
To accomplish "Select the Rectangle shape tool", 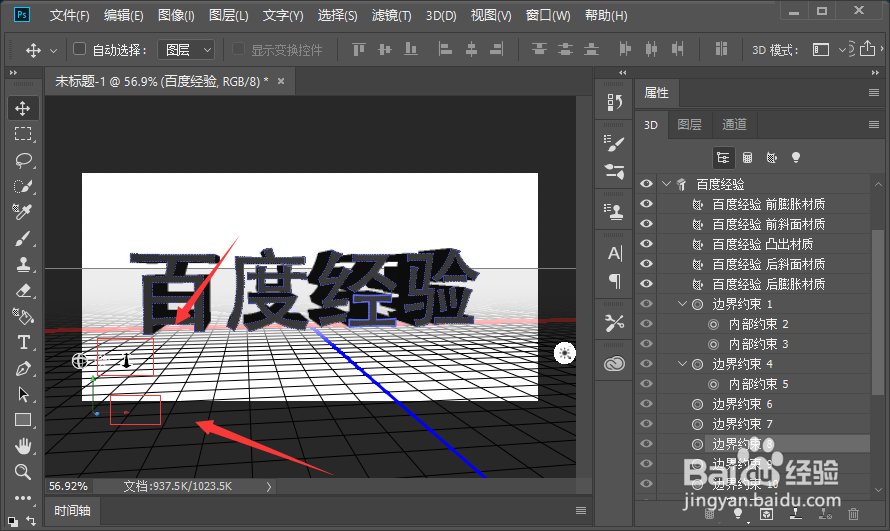I will pos(23,420).
